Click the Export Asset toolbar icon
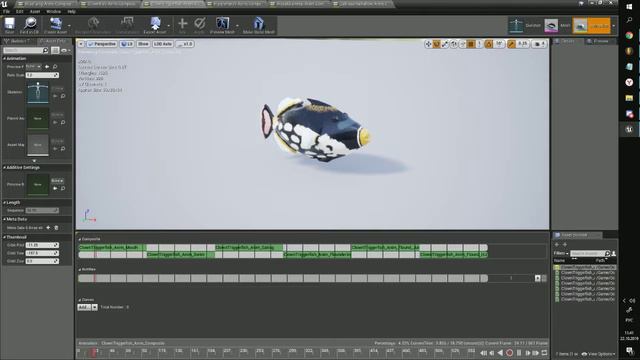This screenshot has height=360, width=640. coord(155,25)
